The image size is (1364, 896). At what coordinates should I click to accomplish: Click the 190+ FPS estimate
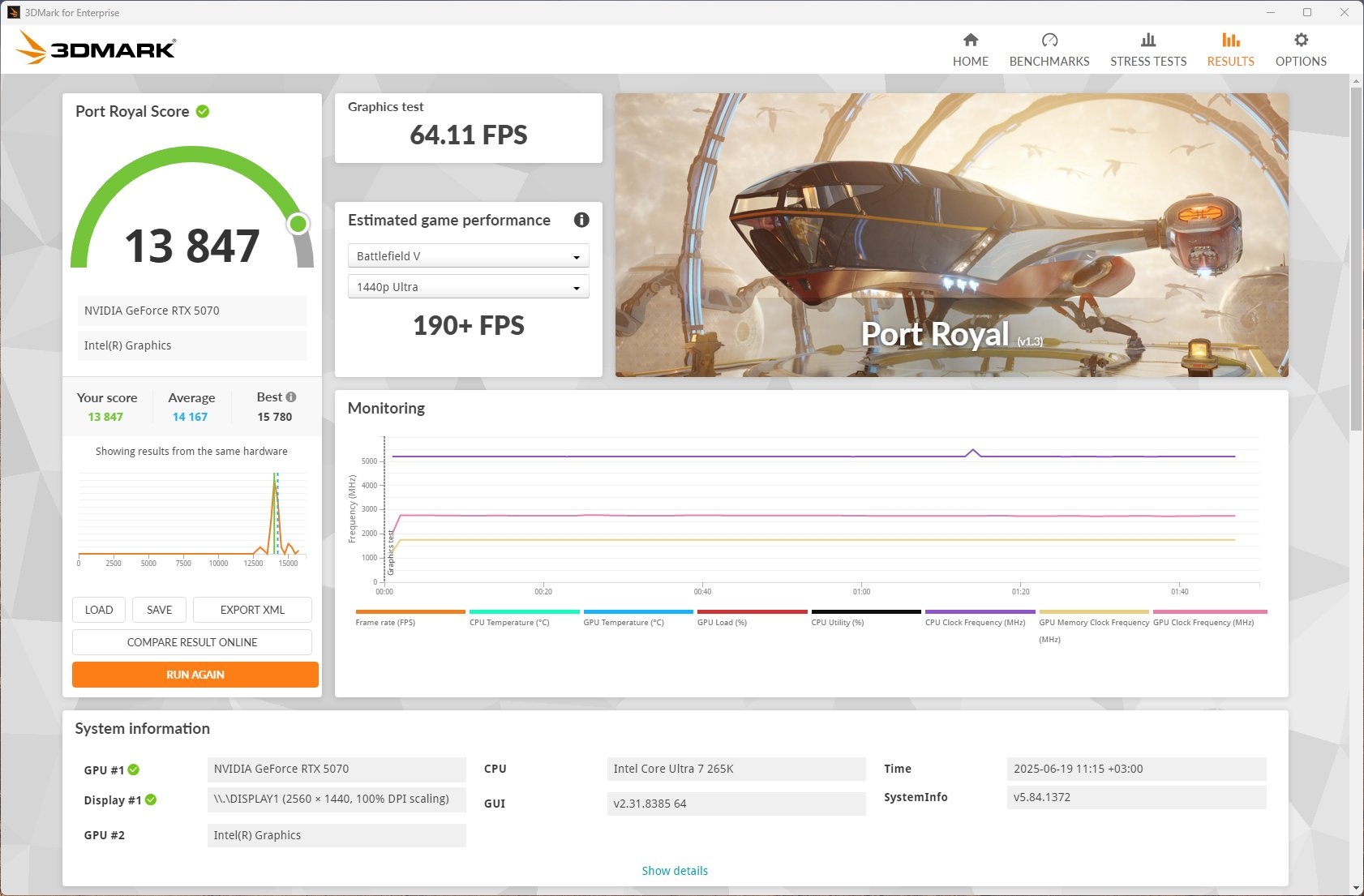click(x=469, y=325)
